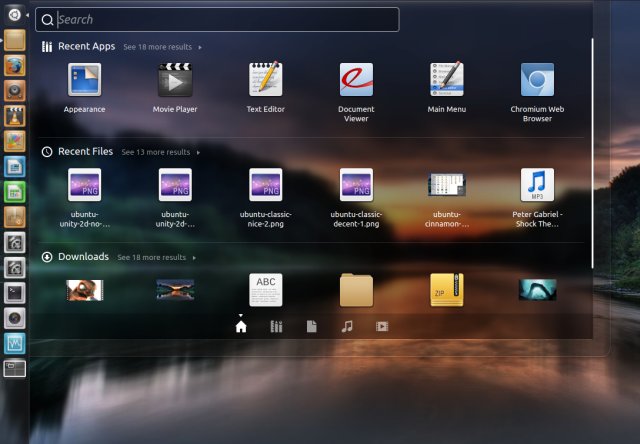Open System Monitor from the launcher

pos(15,344)
